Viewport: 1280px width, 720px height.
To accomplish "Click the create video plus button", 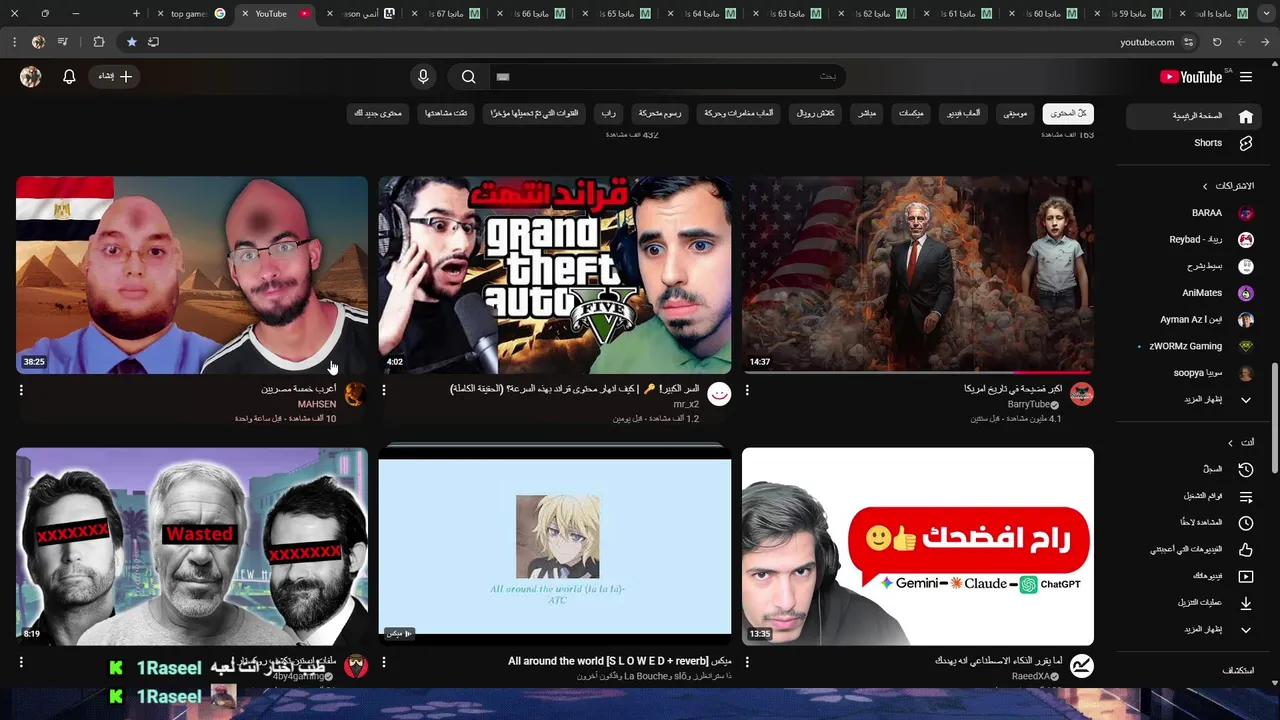I will tap(115, 76).
